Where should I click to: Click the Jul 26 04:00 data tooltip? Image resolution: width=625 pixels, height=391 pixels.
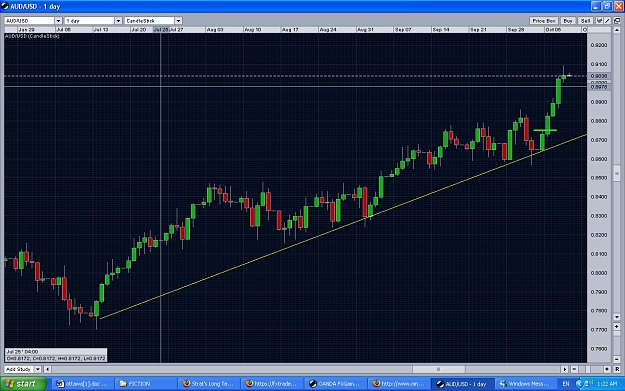point(56,355)
